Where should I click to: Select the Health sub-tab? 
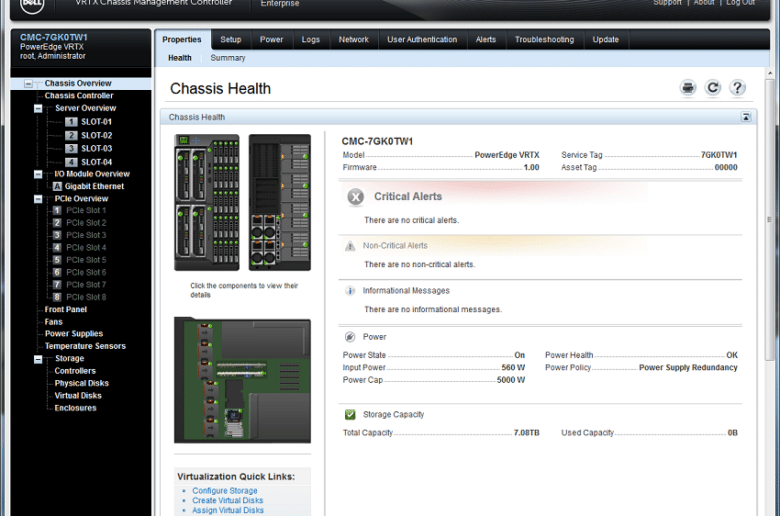click(x=180, y=58)
